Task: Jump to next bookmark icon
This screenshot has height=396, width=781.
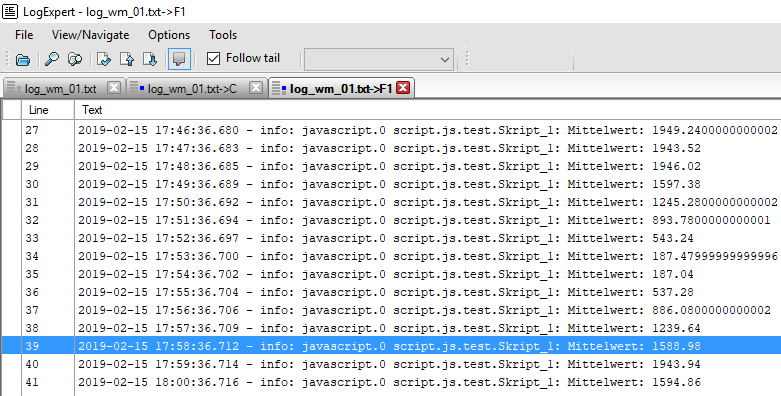Action: (150, 59)
